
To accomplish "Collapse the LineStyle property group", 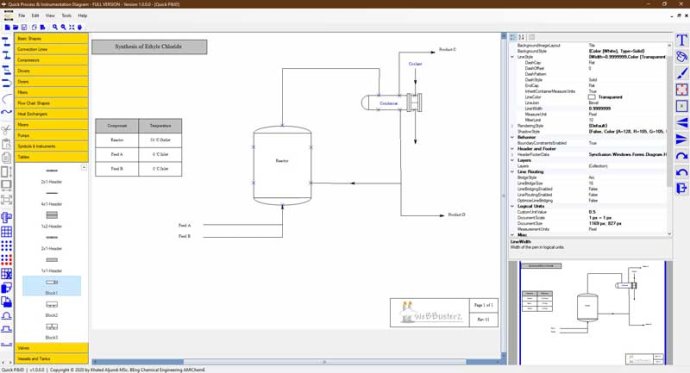I will coord(512,57).
